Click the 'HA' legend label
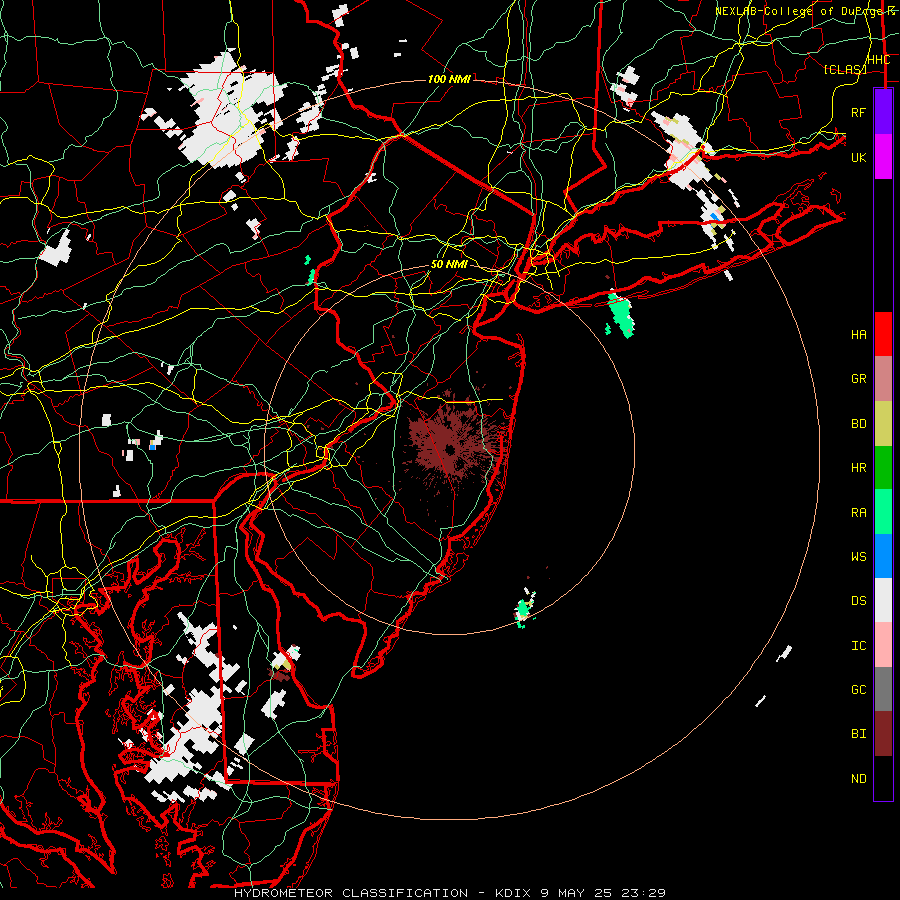The width and height of the screenshot is (900, 900). (x=858, y=335)
